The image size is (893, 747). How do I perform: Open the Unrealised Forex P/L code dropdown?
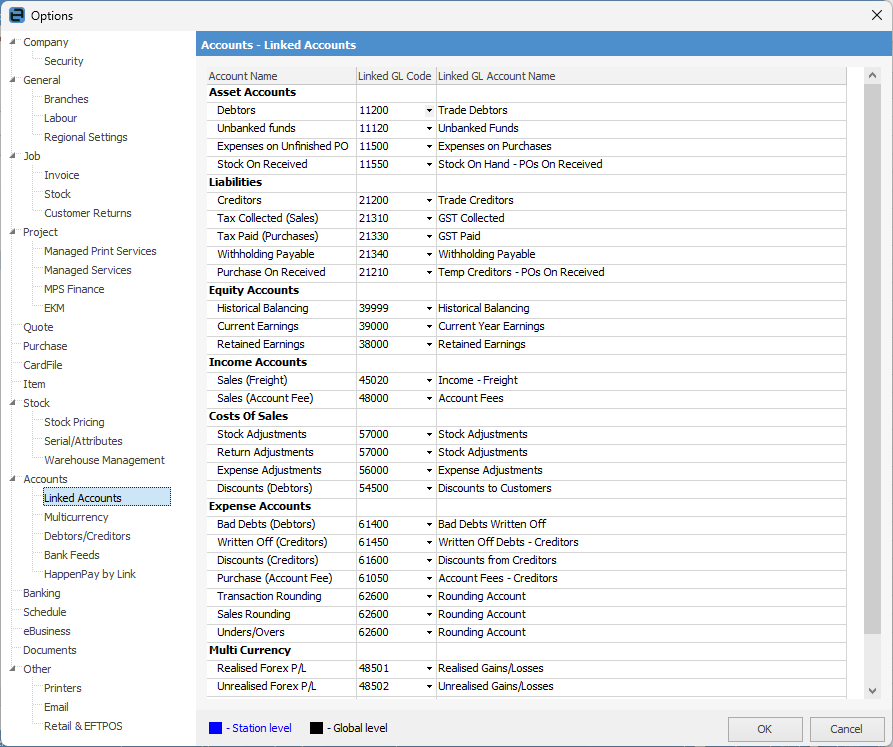429,686
